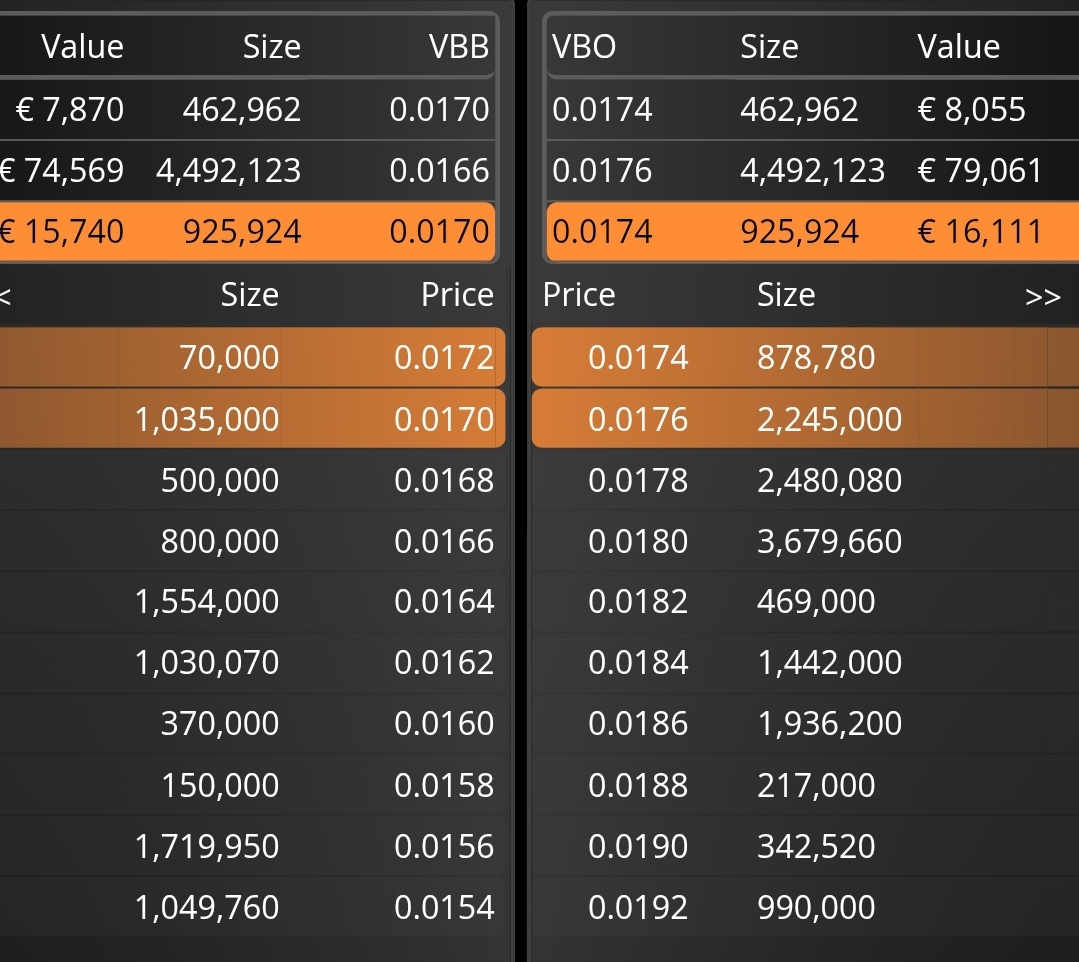Screen dimensions: 1079x962
Task: Select the ask row priced 0.0174 size 878,780
Action: (805, 357)
